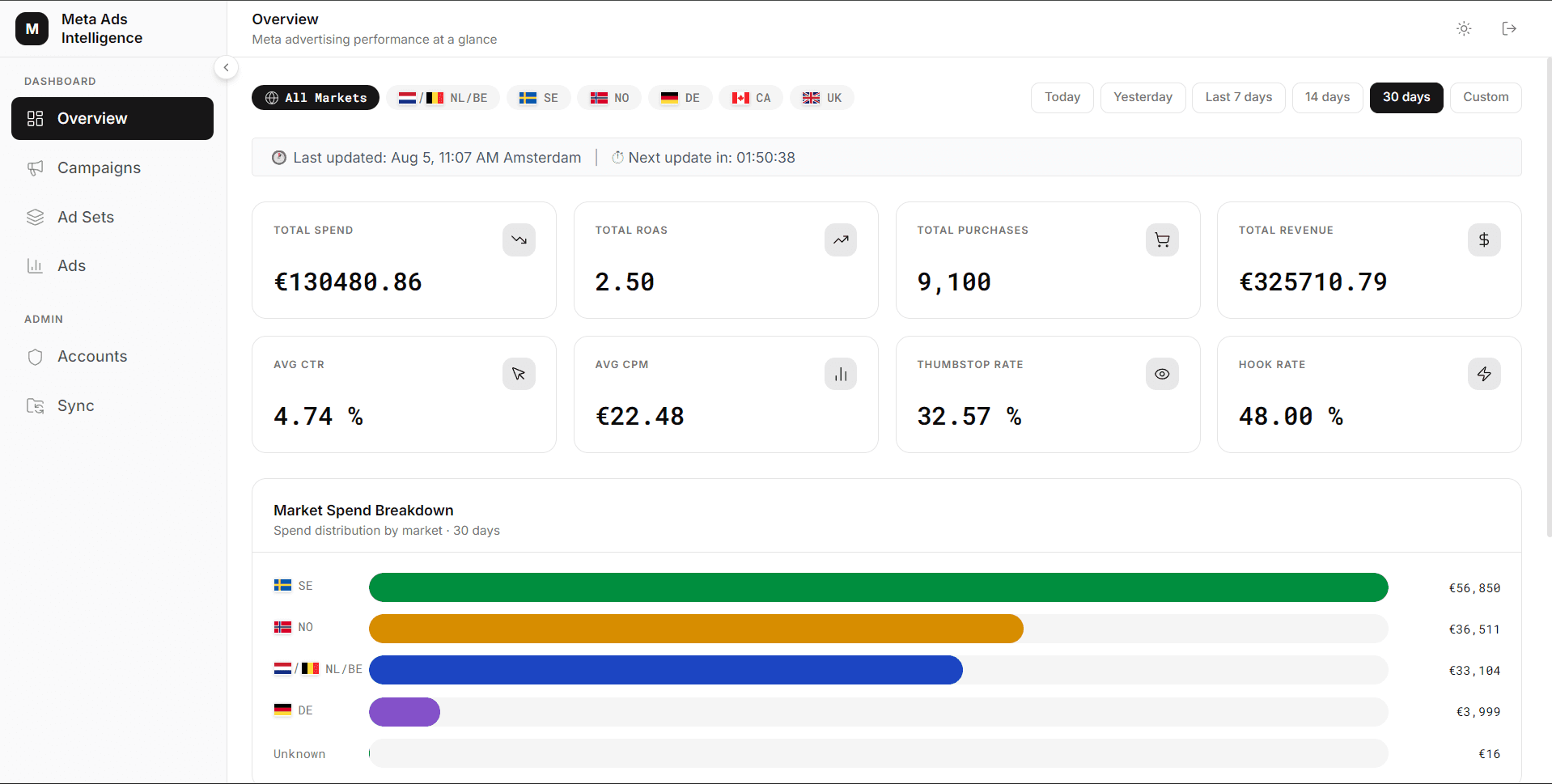Click the clock icon beside Last updated
This screenshot has height=784, width=1552.
point(279,158)
